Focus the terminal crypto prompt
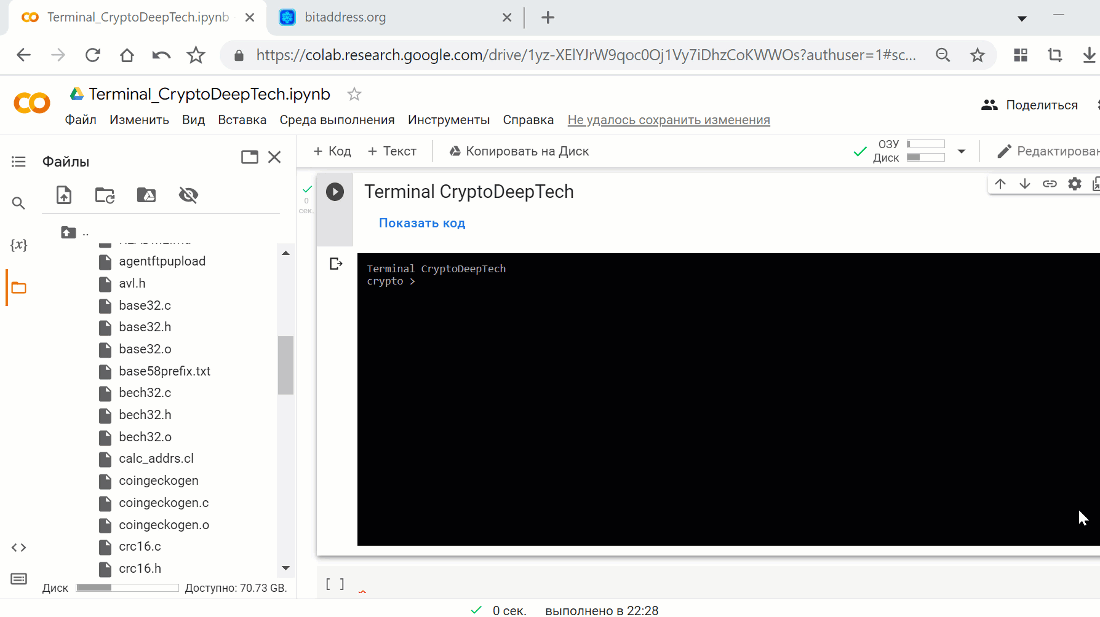The width and height of the screenshot is (1100, 617). 391,281
